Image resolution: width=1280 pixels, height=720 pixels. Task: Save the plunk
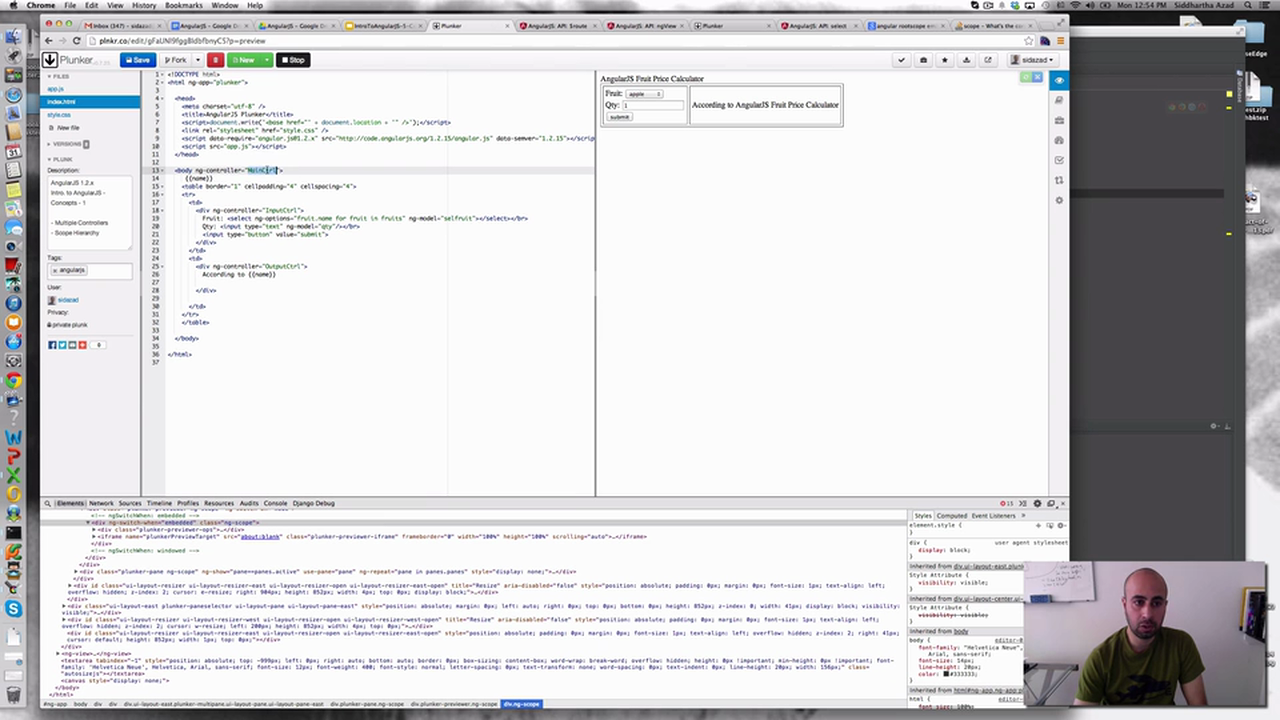tap(137, 60)
